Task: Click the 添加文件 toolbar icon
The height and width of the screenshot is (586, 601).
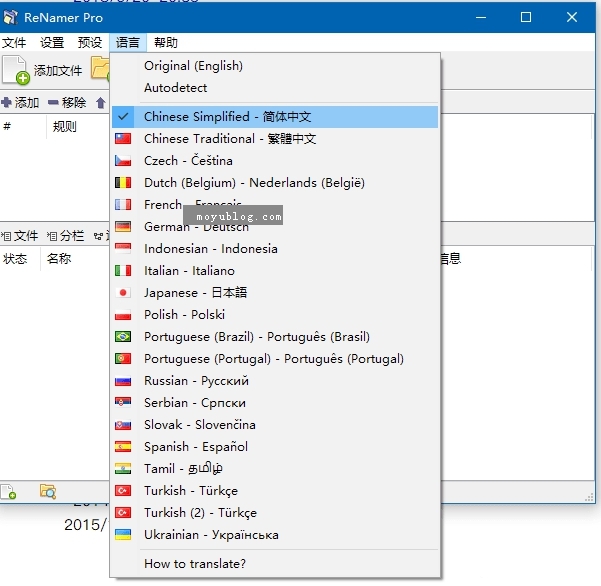Action: [x=16, y=70]
